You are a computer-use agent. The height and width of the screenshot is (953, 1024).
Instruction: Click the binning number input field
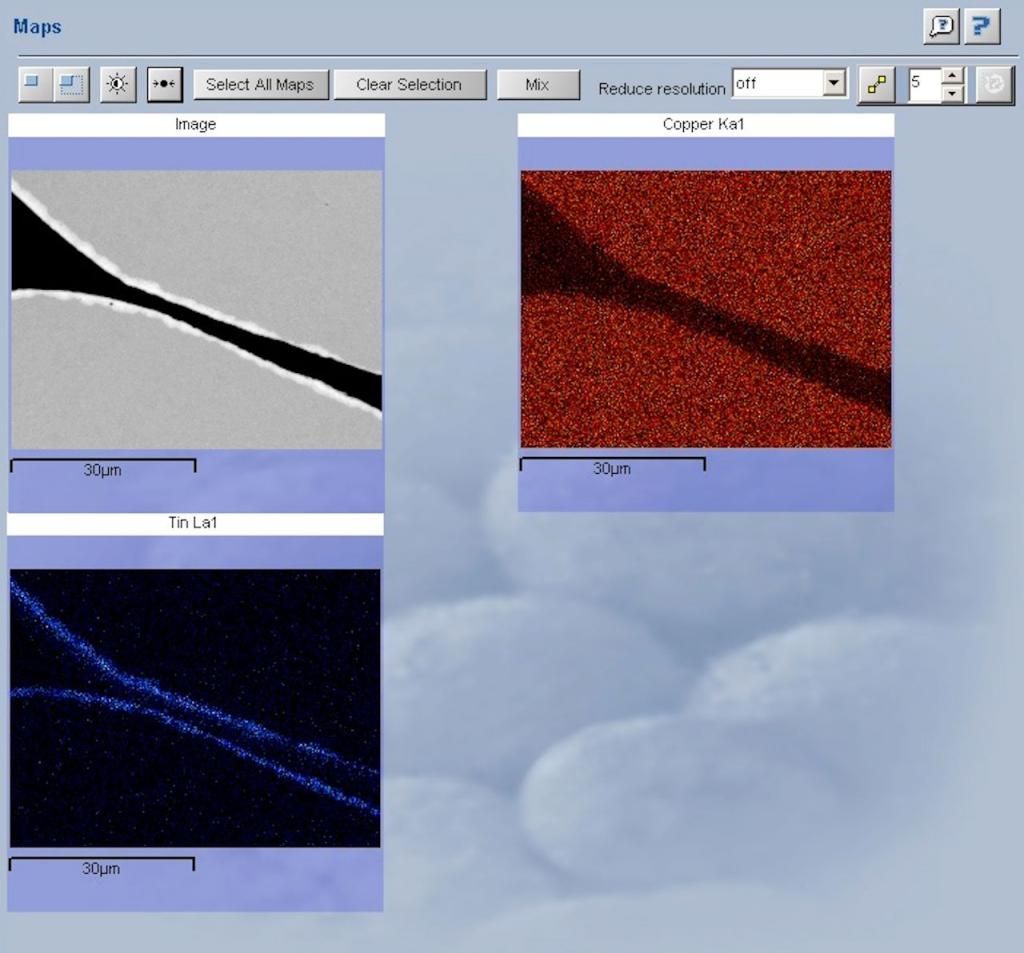tap(924, 85)
